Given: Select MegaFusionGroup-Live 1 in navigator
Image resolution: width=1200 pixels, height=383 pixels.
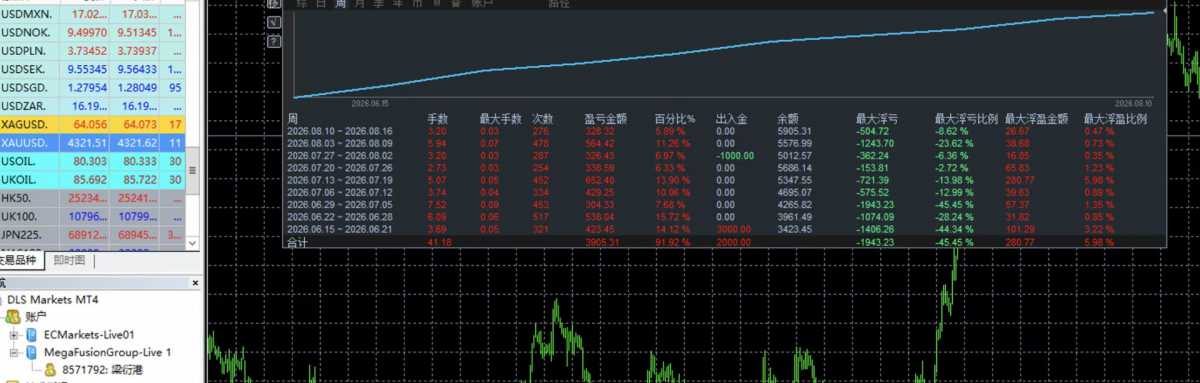Looking at the screenshot, I should pos(107,352).
